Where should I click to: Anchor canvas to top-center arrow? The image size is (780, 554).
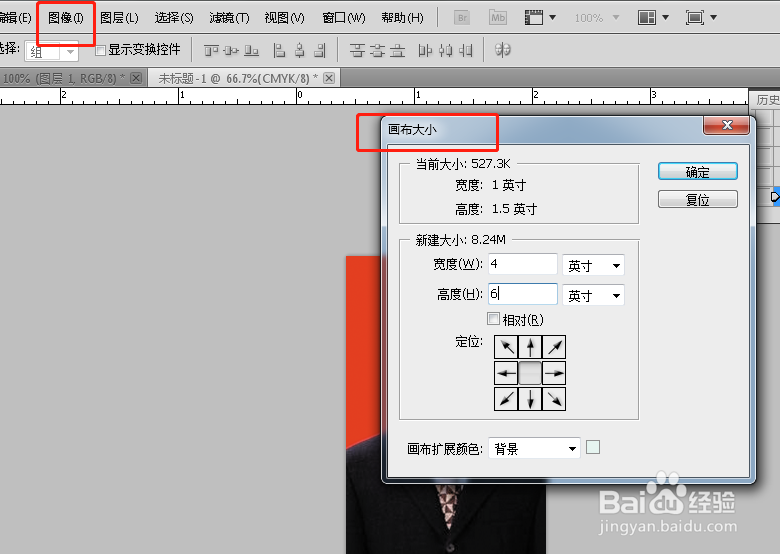[530, 347]
